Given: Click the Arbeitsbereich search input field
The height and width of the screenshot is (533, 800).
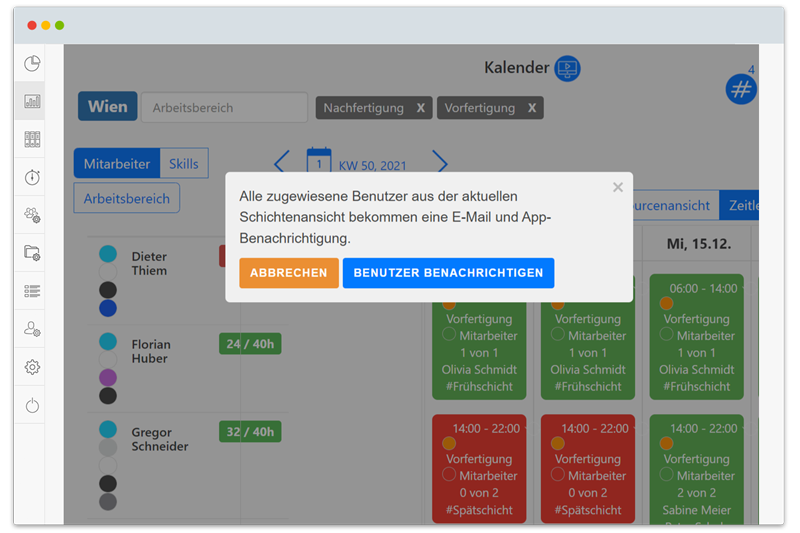Looking at the screenshot, I should (224, 108).
